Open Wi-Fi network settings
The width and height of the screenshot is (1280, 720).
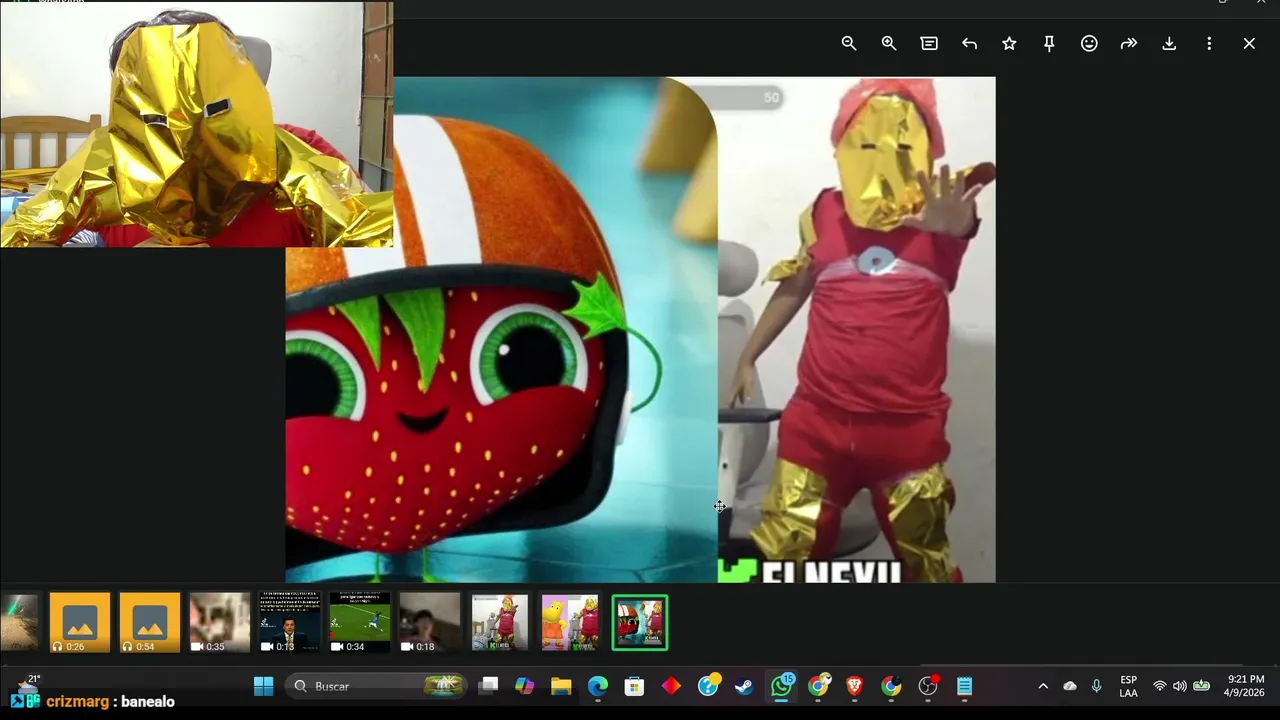coord(1160,686)
